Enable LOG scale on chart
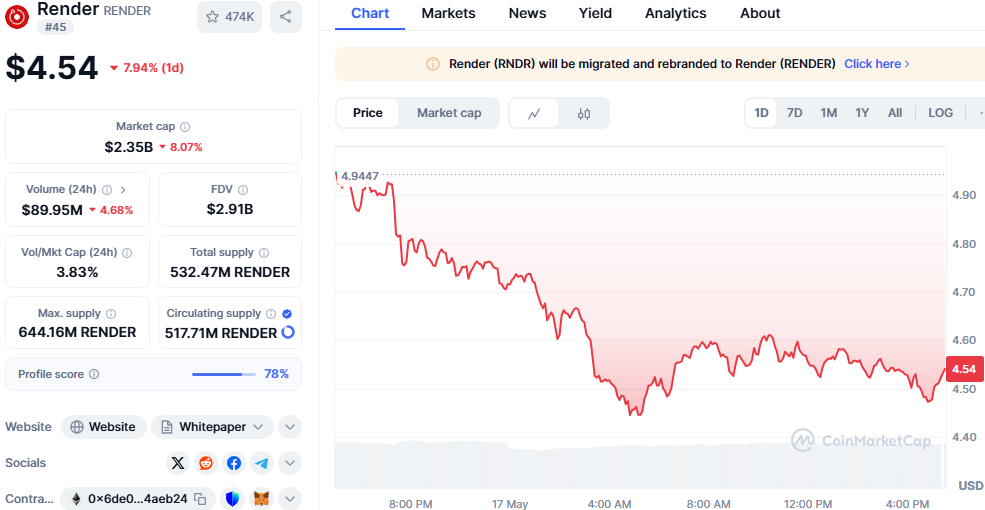Screen dimensions: 985x510 pos(940,113)
